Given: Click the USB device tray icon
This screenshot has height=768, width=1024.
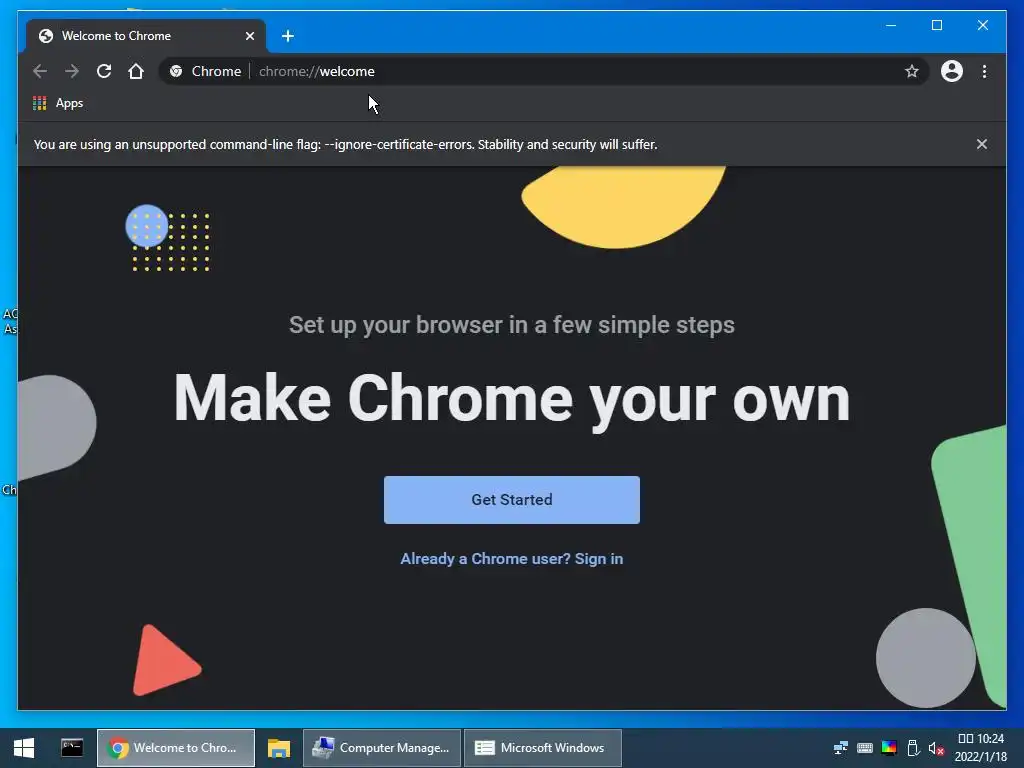Looking at the screenshot, I should [x=913, y=748].
